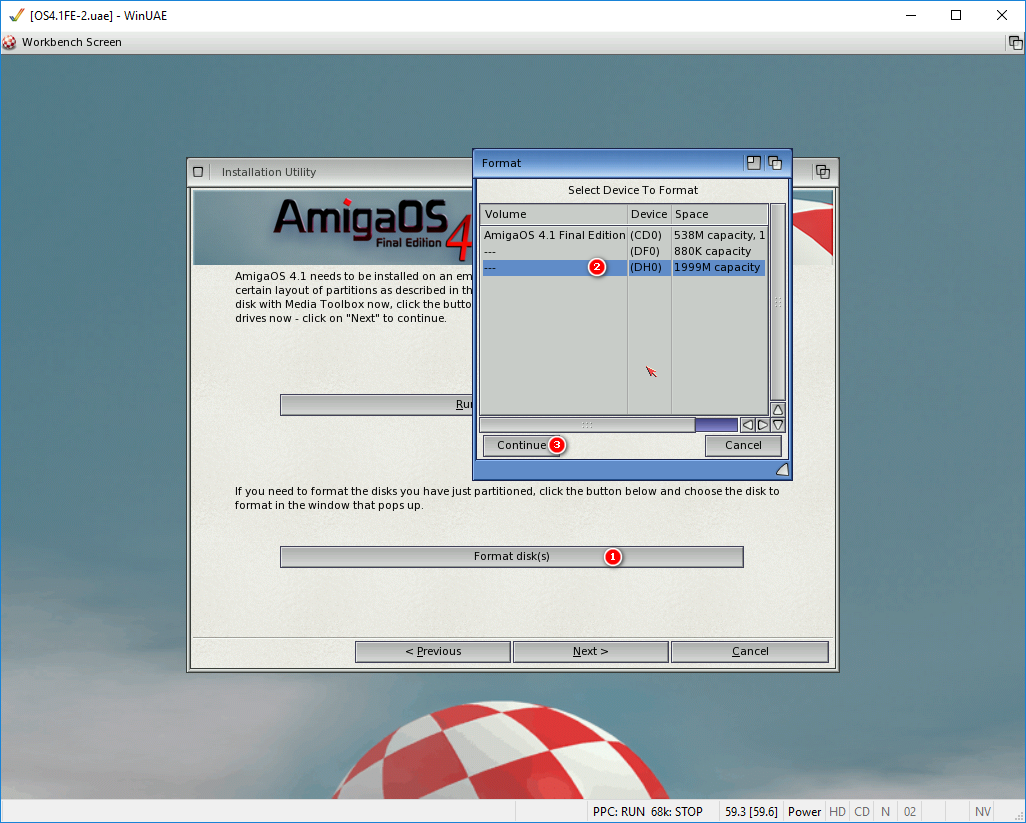Click the Format window zoom gadget
The width and height of the screenshot is (1026, 823).
click(754, 163)
